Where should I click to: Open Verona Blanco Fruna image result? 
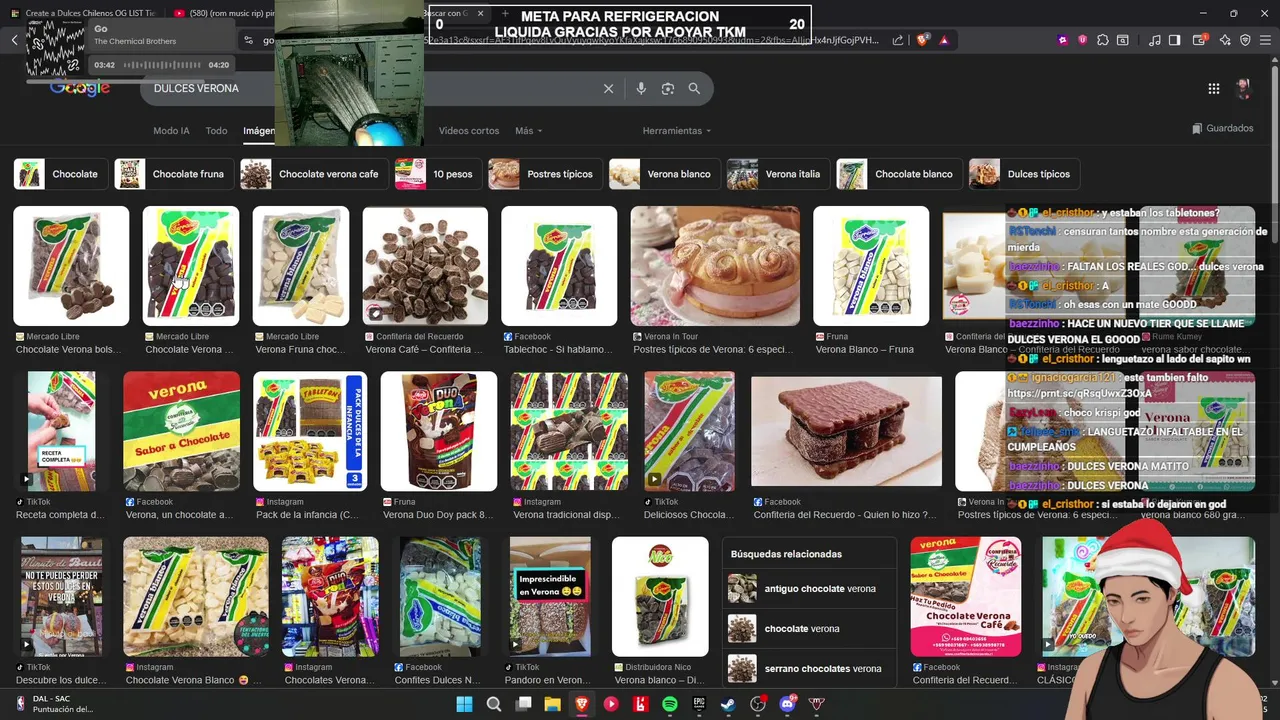pyautogui.click(x=871, y=266)
